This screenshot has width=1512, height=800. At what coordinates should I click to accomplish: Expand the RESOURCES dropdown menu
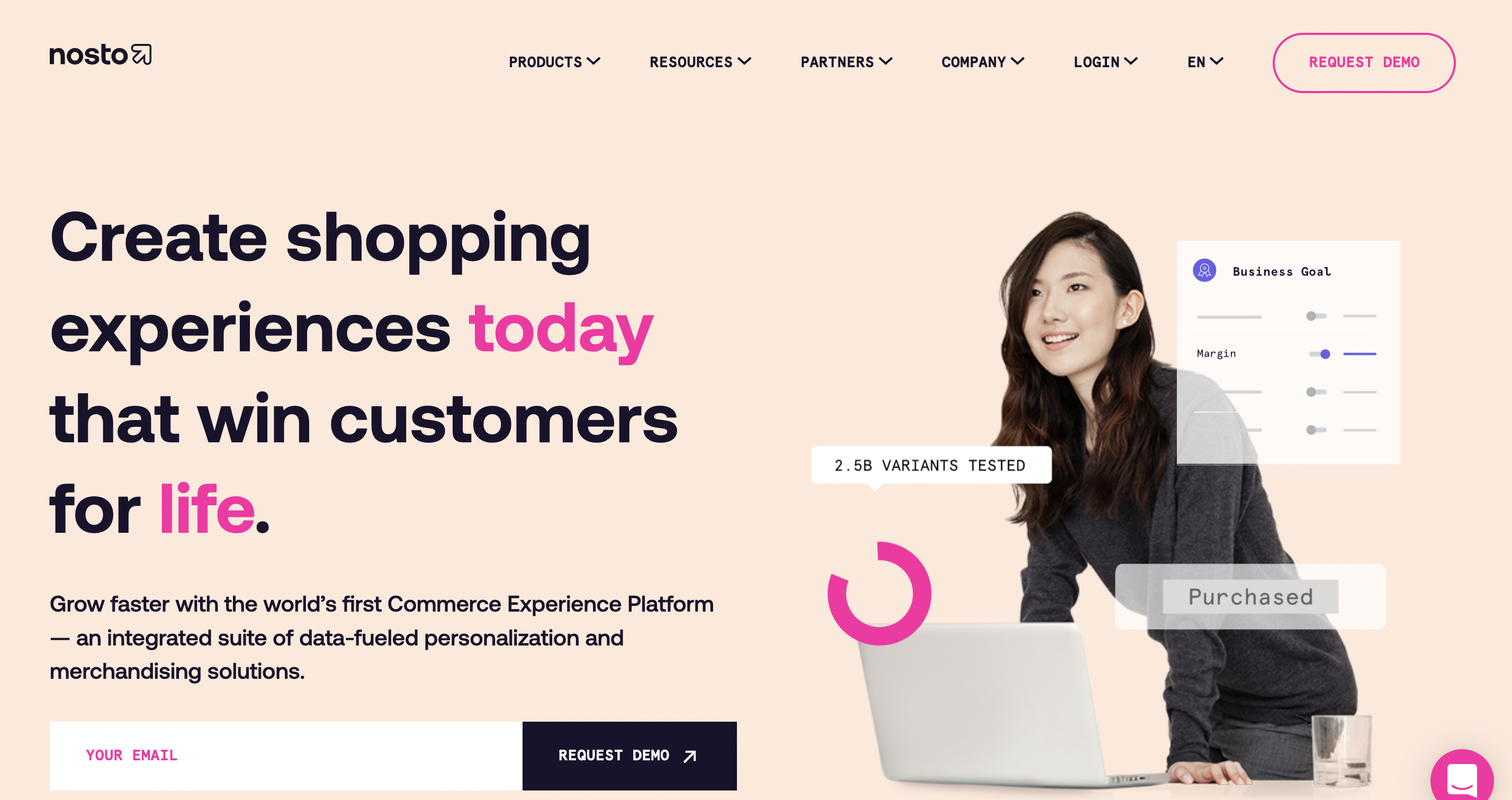(699, 63)
